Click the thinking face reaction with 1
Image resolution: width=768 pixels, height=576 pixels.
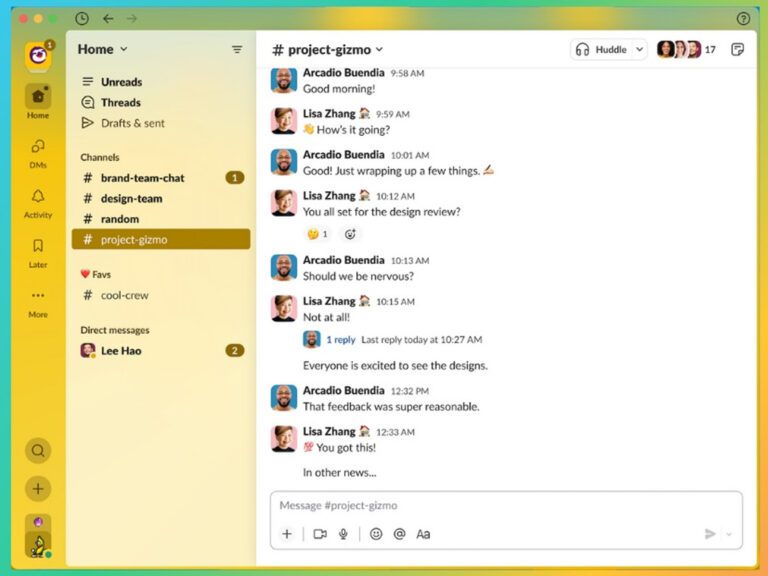(x=317, y=234)
